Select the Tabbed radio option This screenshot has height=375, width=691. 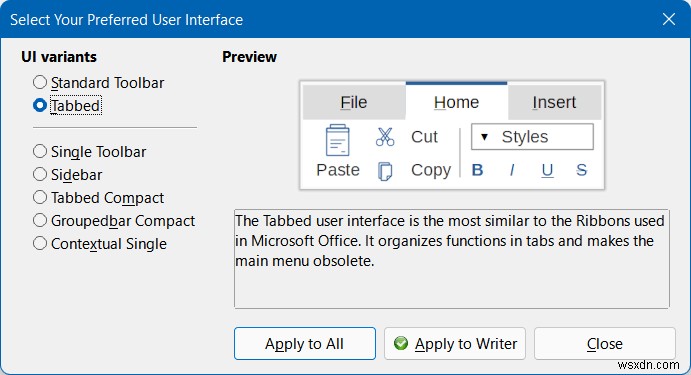tap(67, 106)
